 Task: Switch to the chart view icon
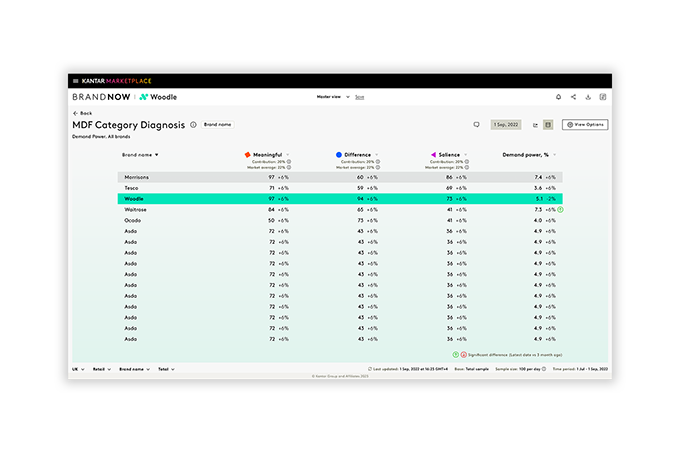(536, 125)
